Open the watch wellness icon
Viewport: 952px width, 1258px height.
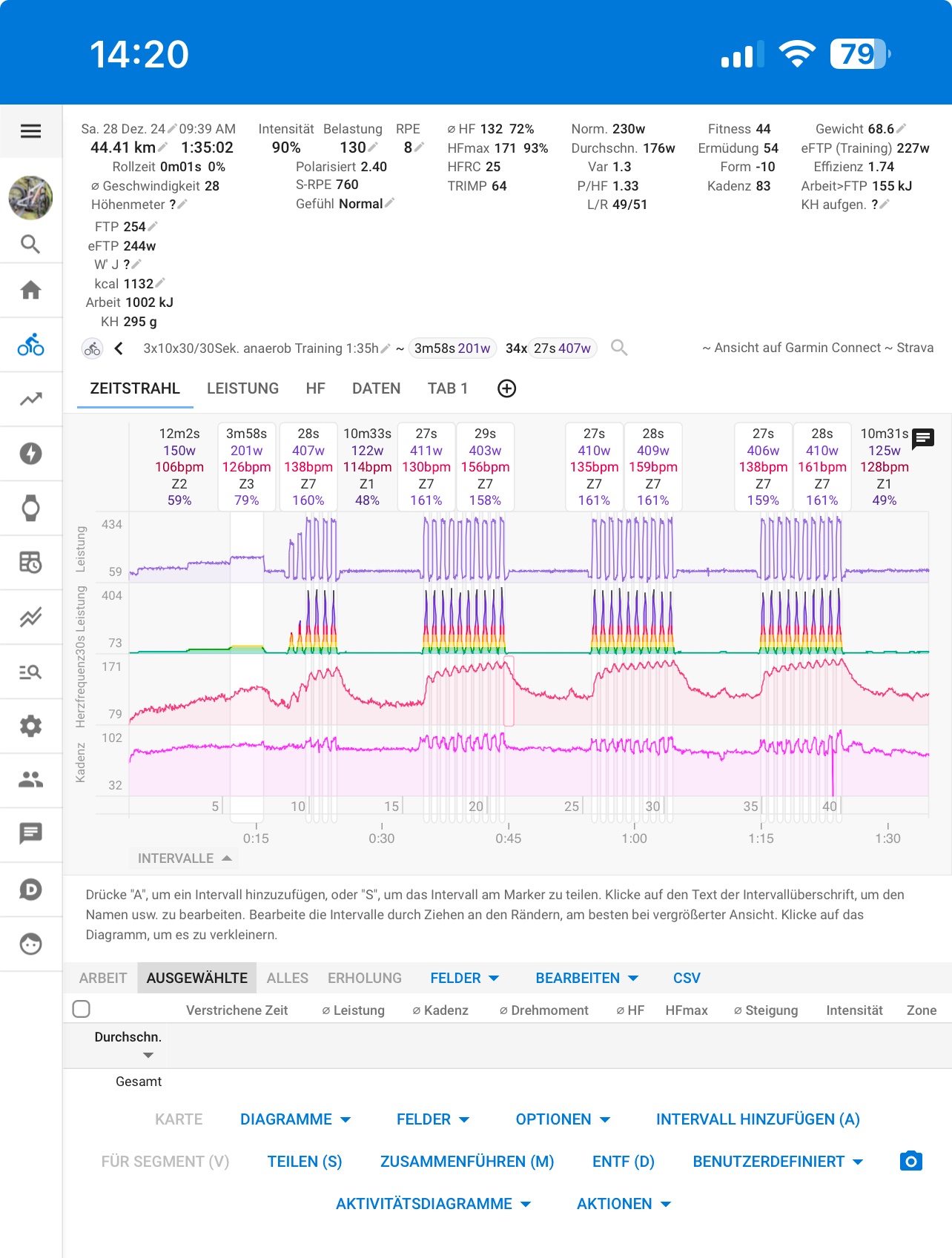30,508
